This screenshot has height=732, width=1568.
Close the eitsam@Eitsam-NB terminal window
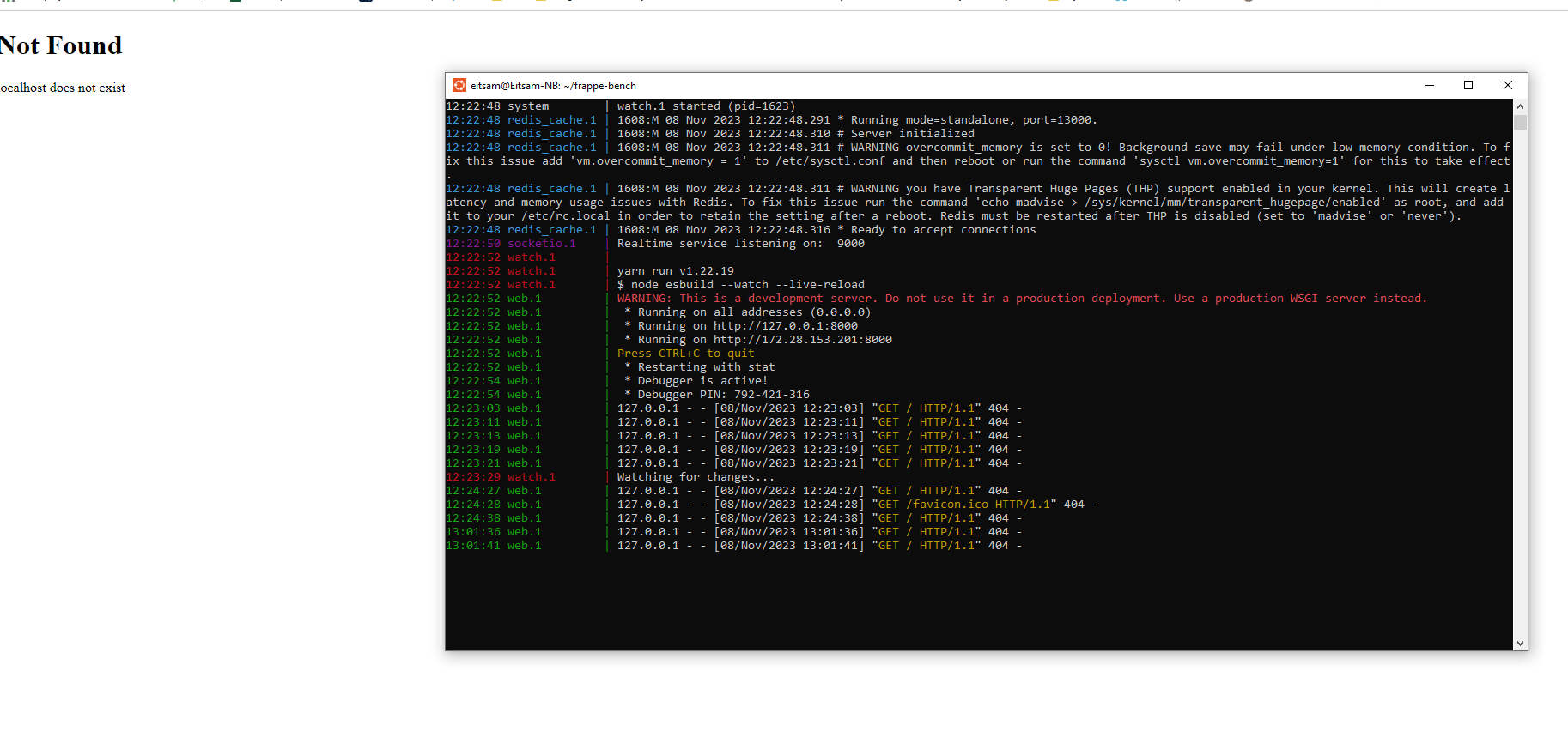point(1508,85)
